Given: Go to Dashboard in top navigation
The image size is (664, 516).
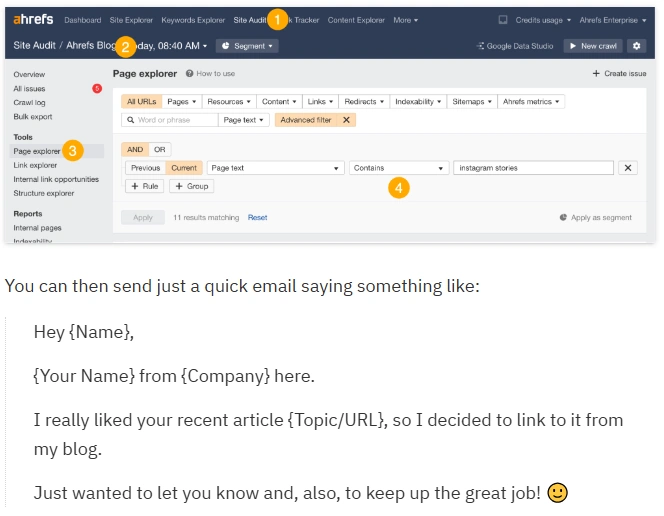Looking at the screenshot, I should (x=83, y=20).
